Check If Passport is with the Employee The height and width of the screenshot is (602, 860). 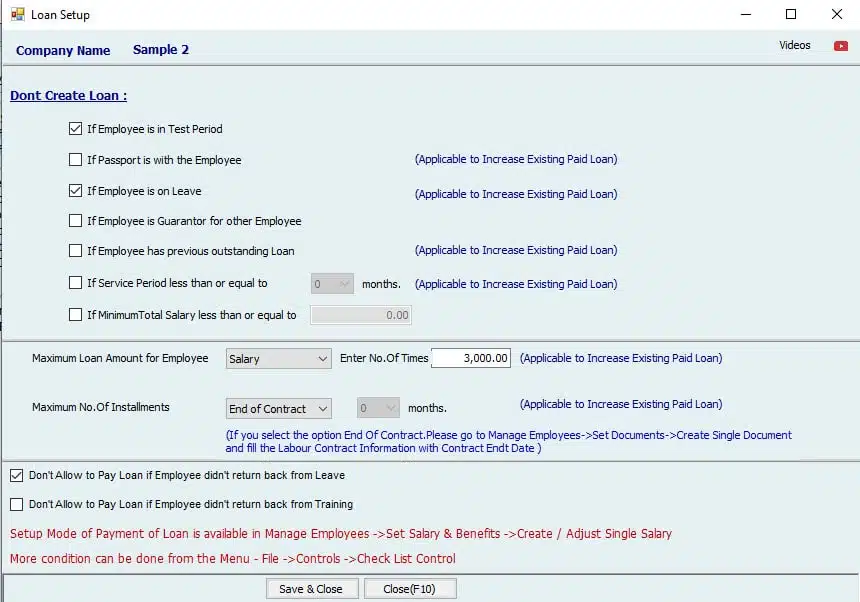(75, 160)
